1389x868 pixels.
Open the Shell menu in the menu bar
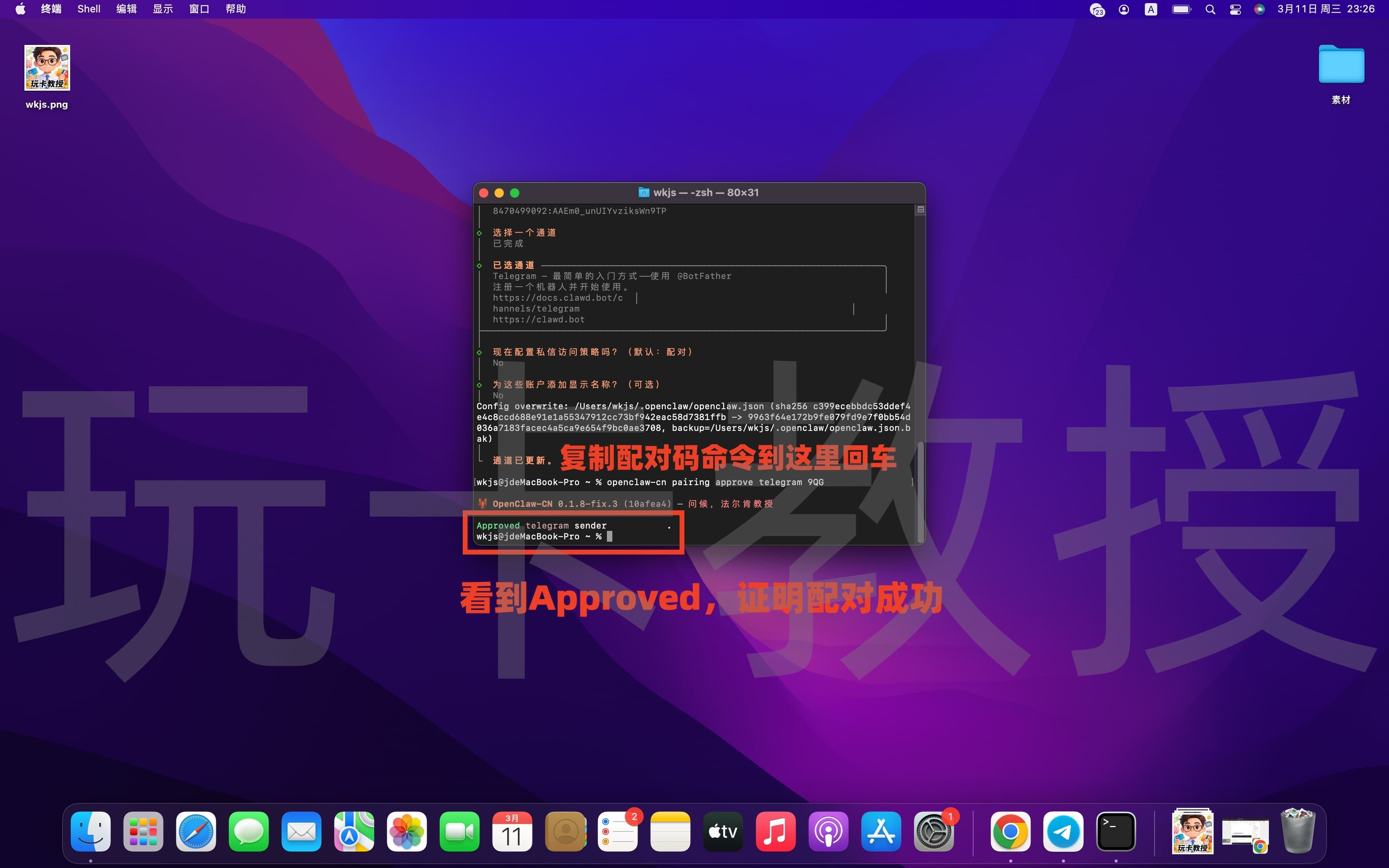88,9
